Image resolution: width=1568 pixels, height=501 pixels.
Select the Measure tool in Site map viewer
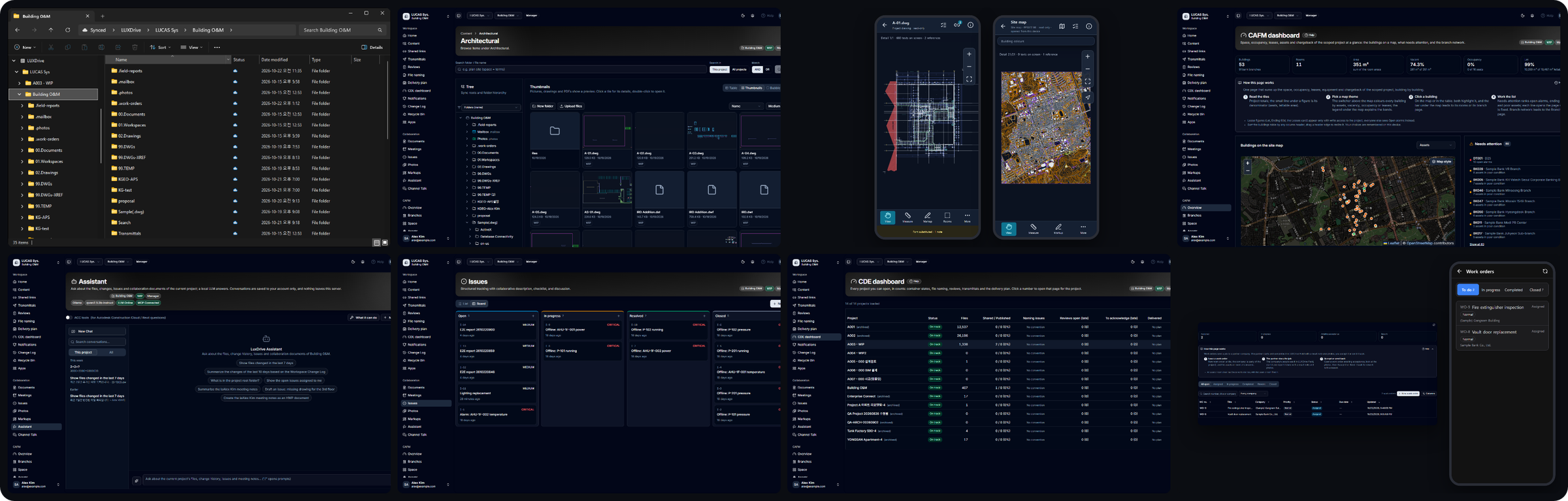1034,229
